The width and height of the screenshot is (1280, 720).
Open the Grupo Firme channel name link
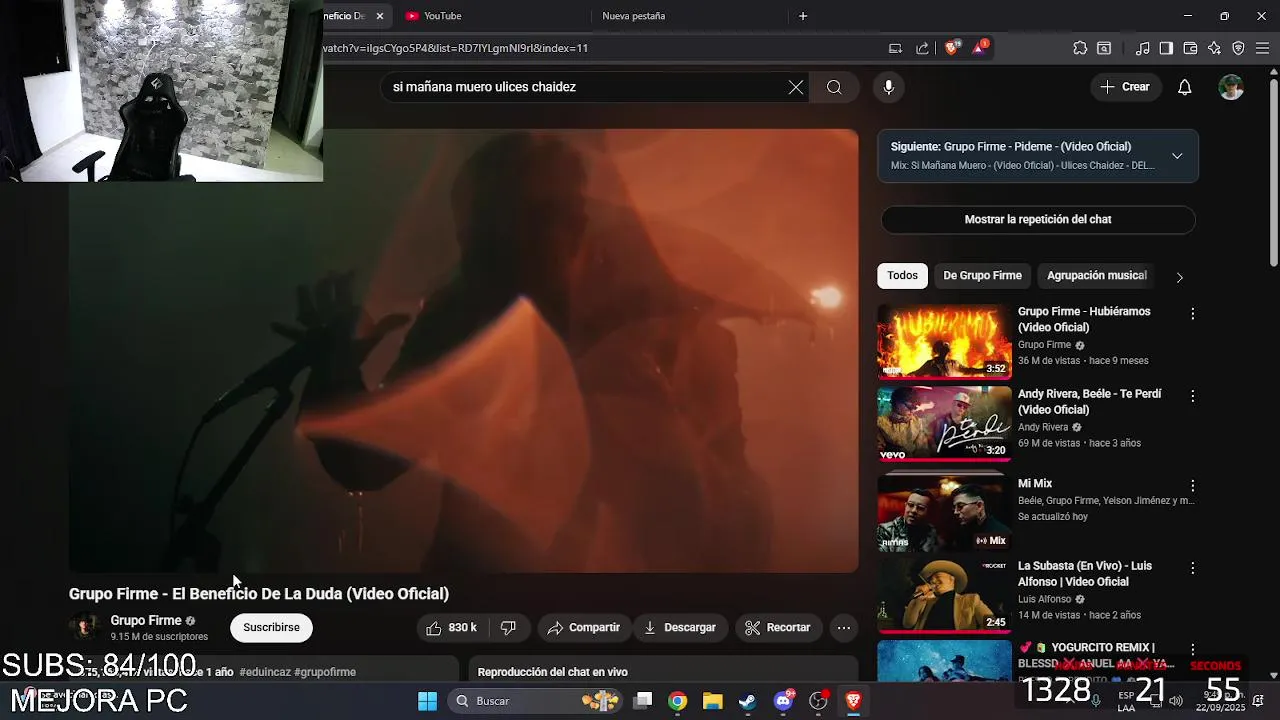tap(146, 620)
